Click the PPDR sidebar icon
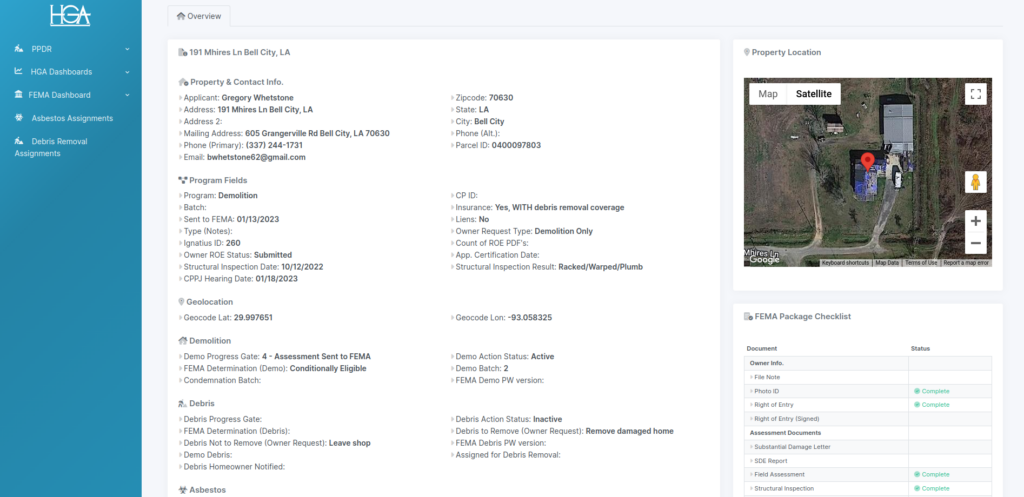The image size is (1024, 497). click(19, 48)
